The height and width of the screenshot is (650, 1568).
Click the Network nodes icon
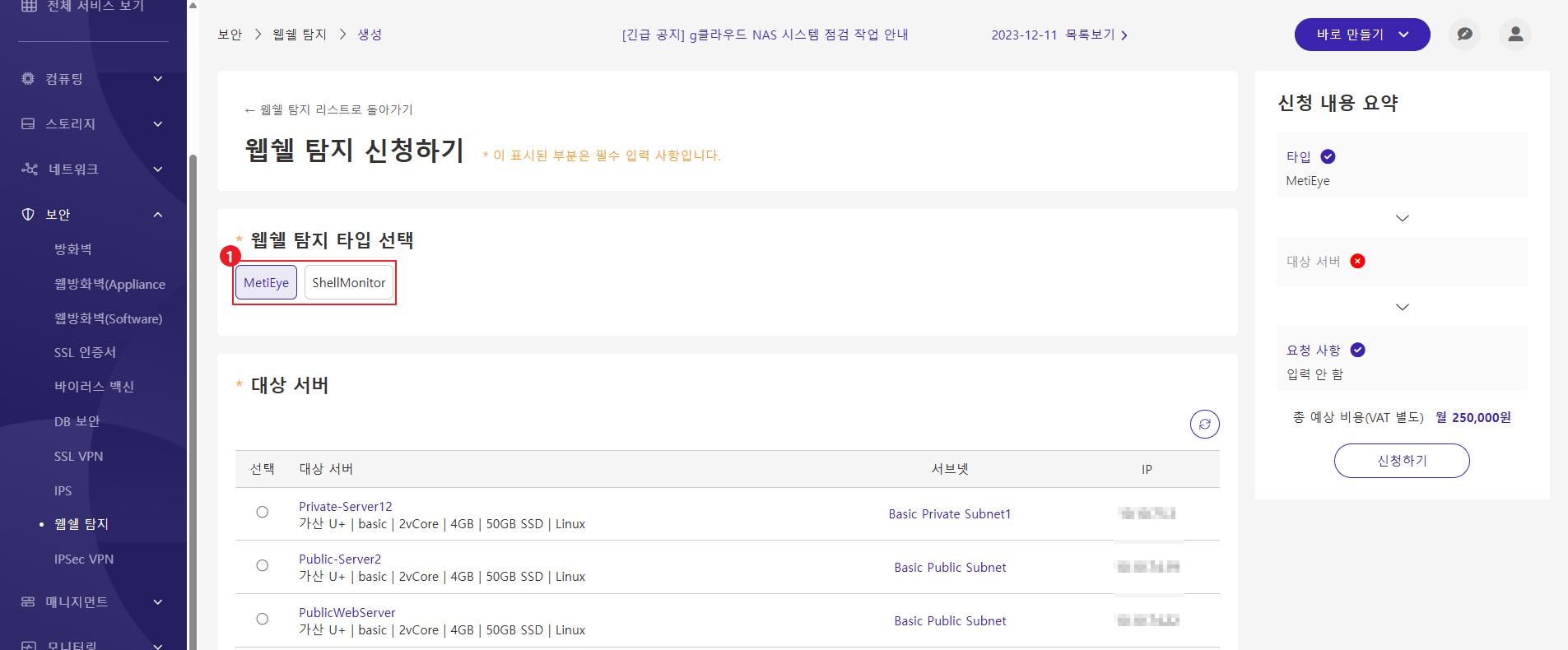(x=30, y=169)
